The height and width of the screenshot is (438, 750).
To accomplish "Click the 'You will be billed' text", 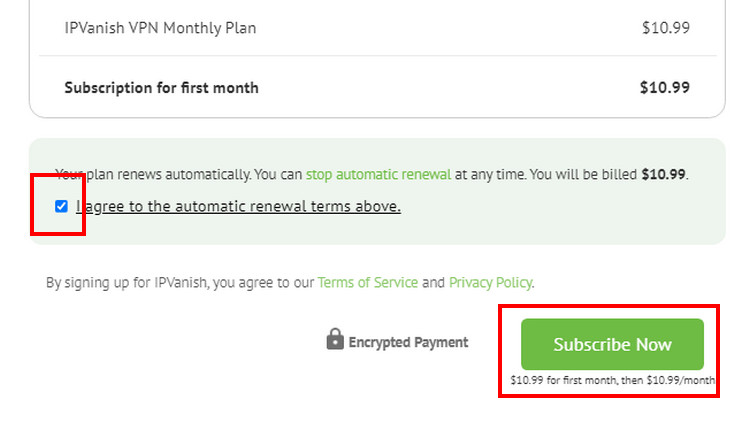I will click(x=583, y=175).
